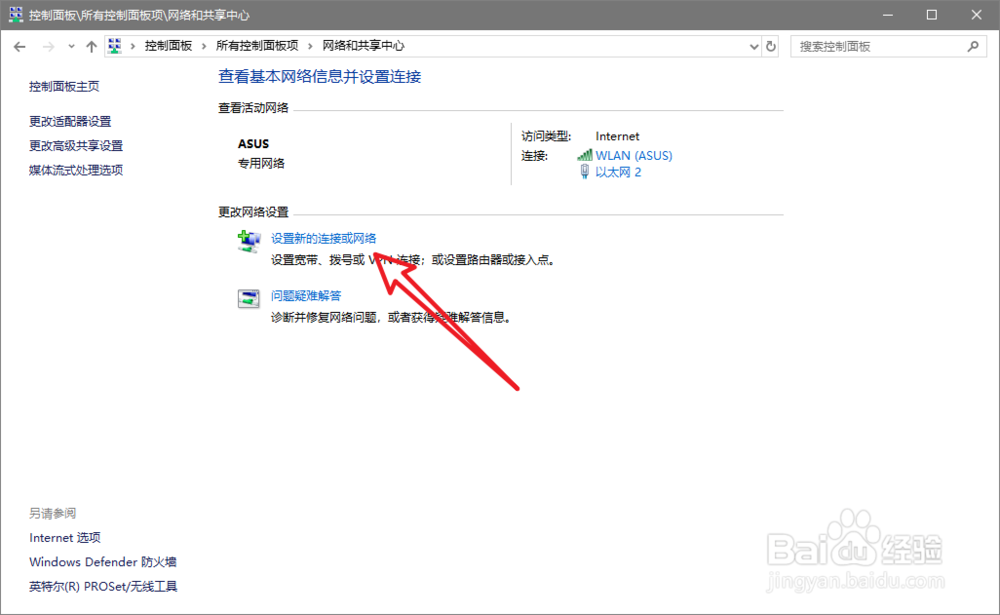This screenshot has height=615, width=1000.
Task: Click the back navigation arrow
Action: coord(20,45)
